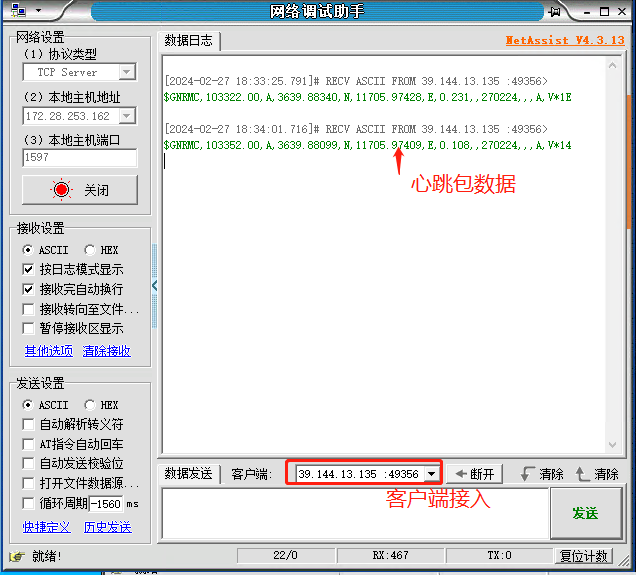Screen dimensions: 636x575
Task: Collapse the left settings panel with splitter arrow
Action: pos(155,286)
